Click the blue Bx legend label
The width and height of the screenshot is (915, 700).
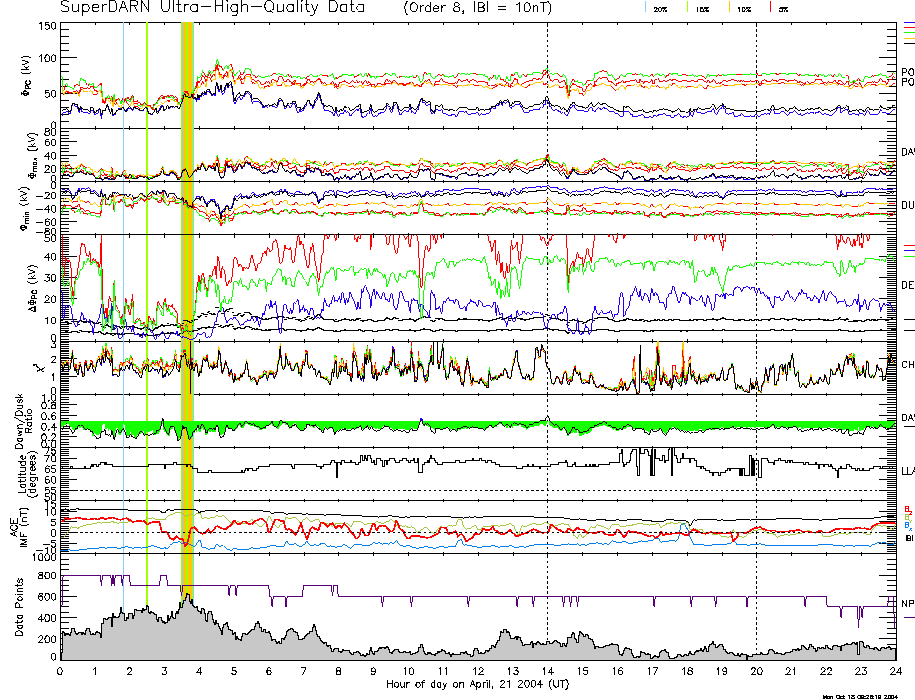pyautogui.click(x=907, y=525)
